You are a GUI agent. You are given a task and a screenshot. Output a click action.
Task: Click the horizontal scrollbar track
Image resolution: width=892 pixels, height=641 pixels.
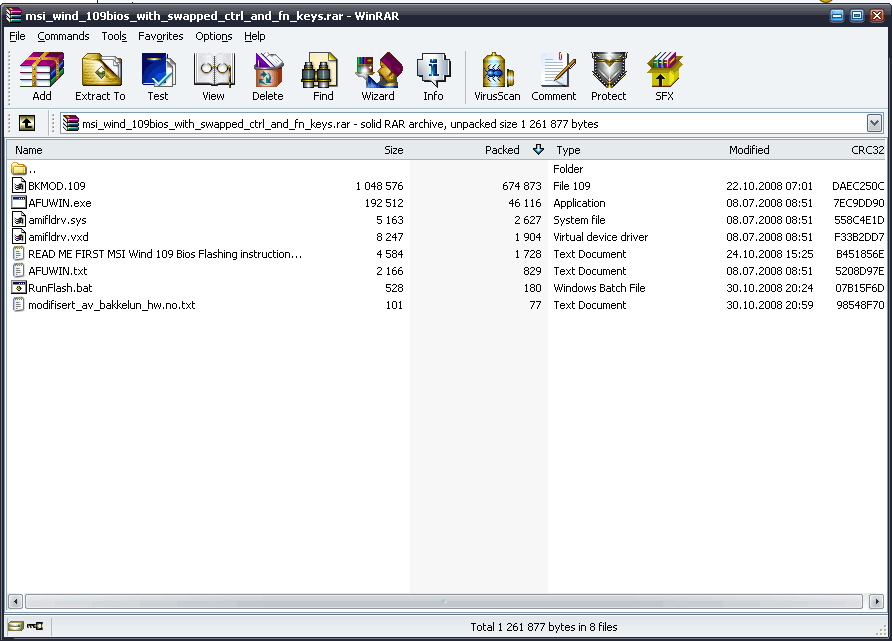click(x=444, y=601)
